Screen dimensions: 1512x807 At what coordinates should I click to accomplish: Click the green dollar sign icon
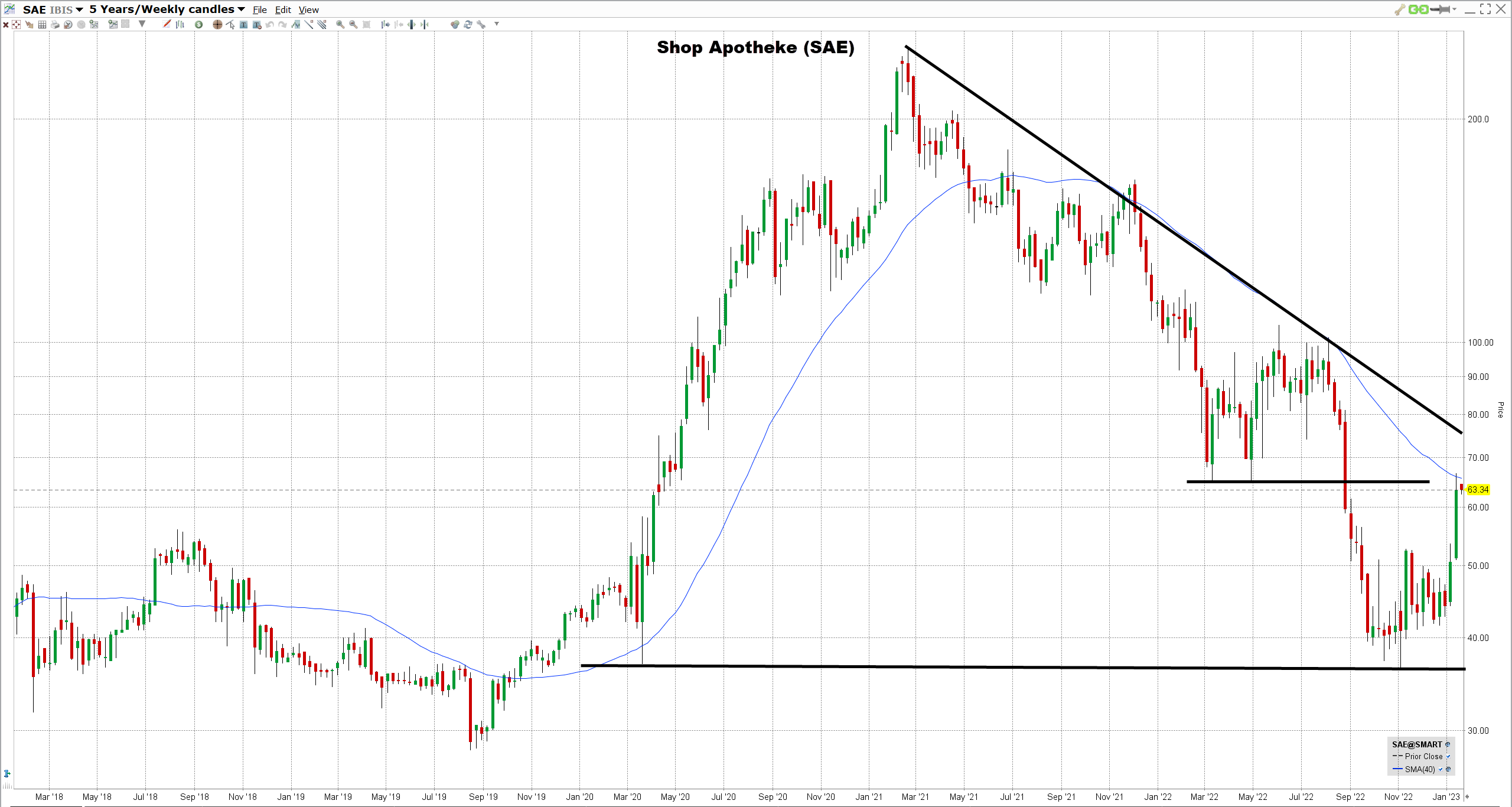click(x=198, y=24)
